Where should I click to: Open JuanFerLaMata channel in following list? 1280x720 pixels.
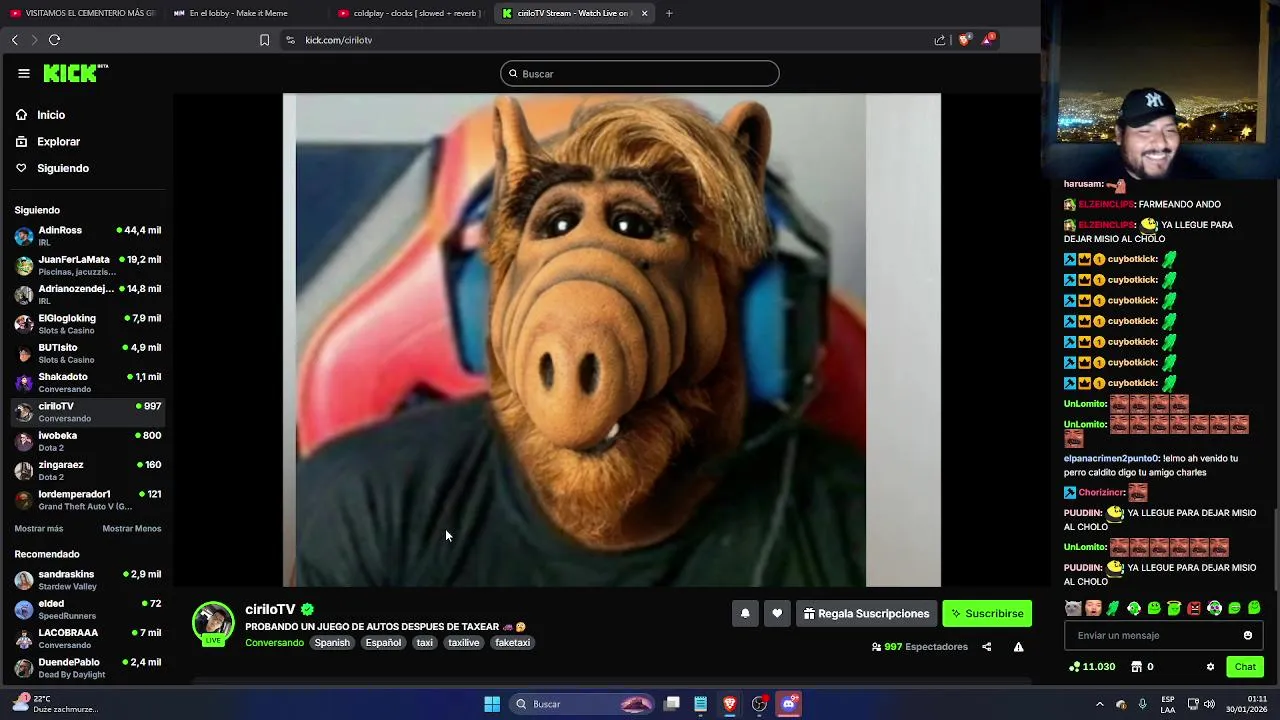click(x=87, y=265)
